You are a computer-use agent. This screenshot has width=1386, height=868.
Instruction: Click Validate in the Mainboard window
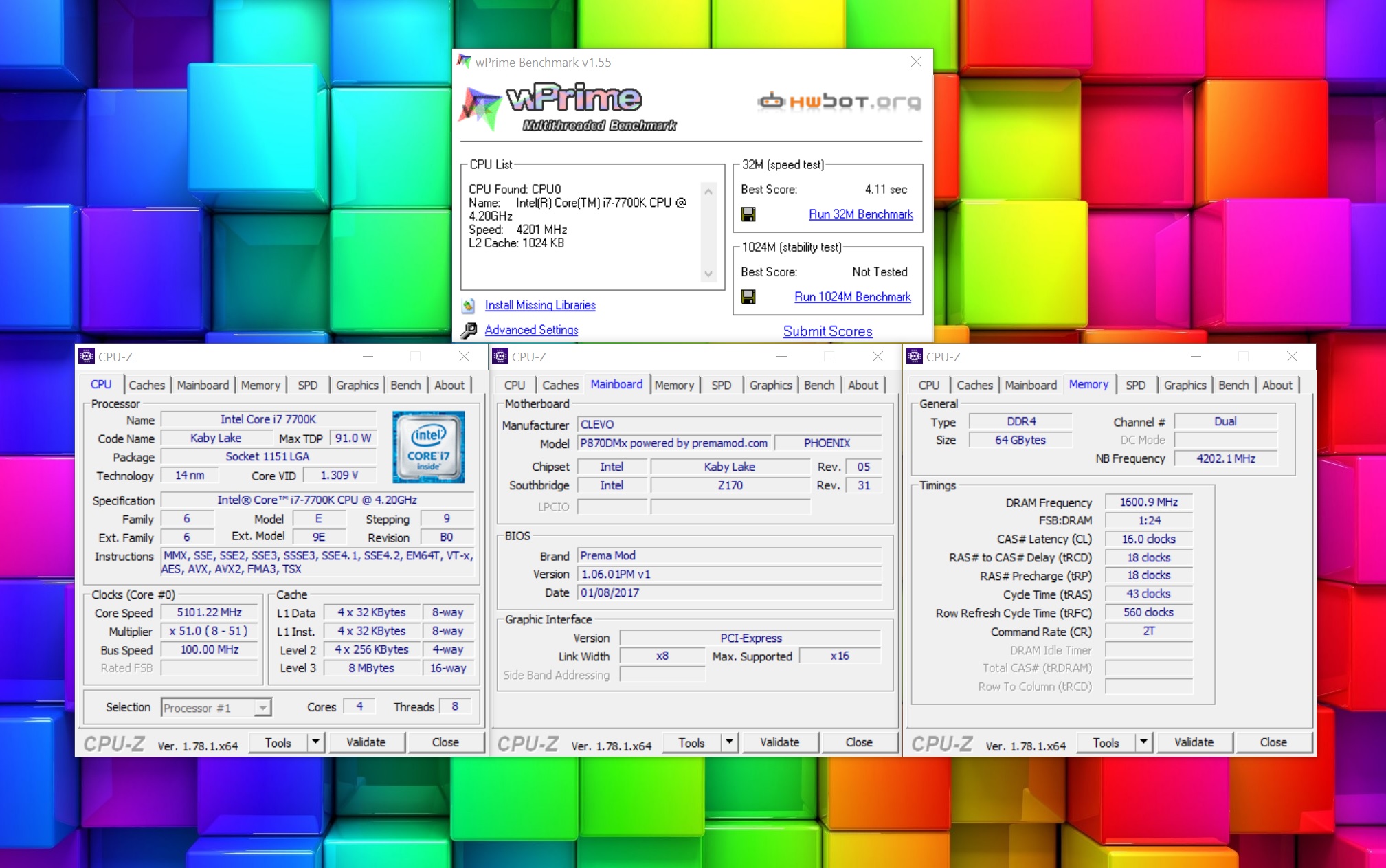780,742
